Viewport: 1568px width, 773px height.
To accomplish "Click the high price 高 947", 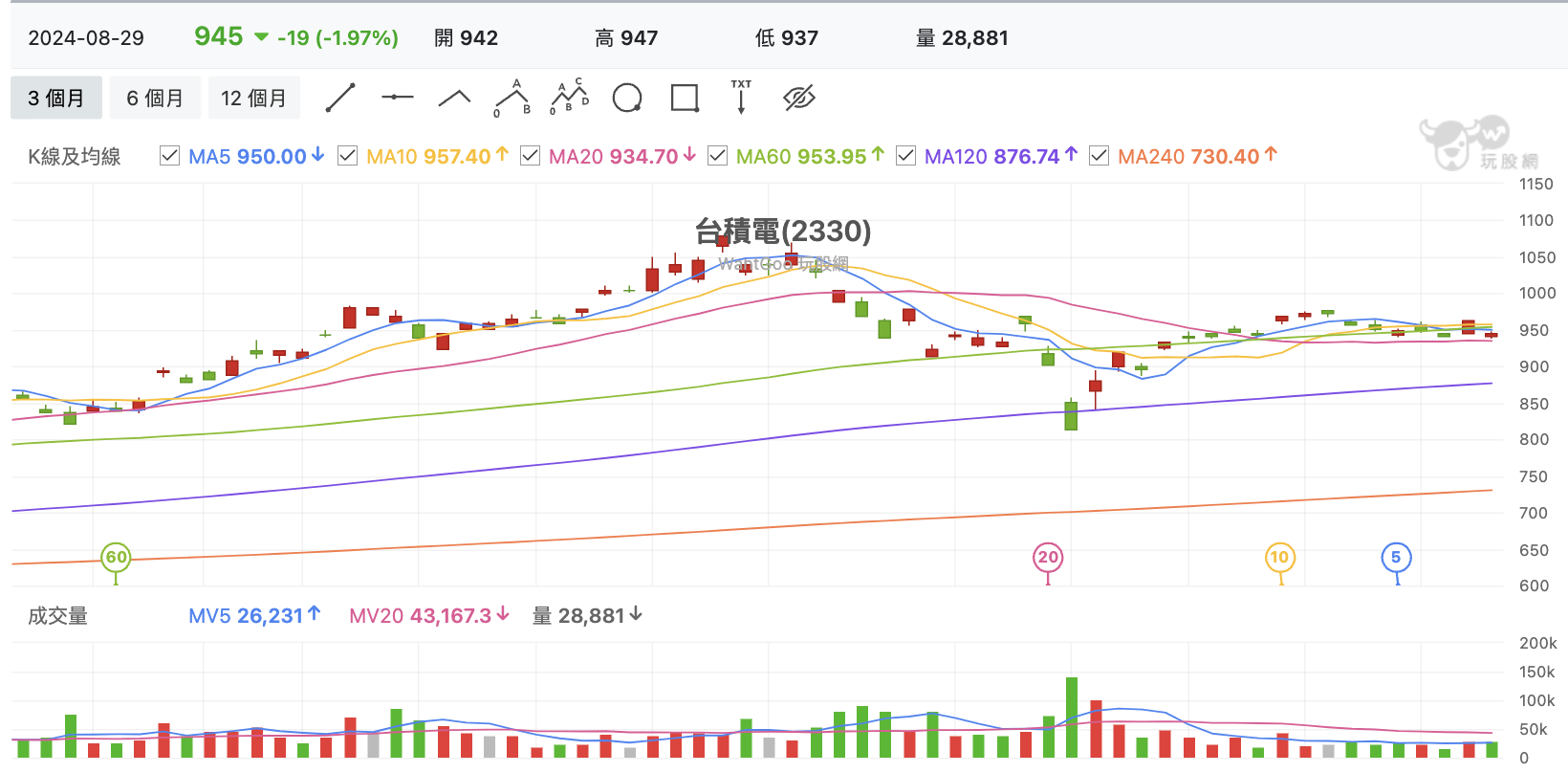I will [x=626, y=38].
